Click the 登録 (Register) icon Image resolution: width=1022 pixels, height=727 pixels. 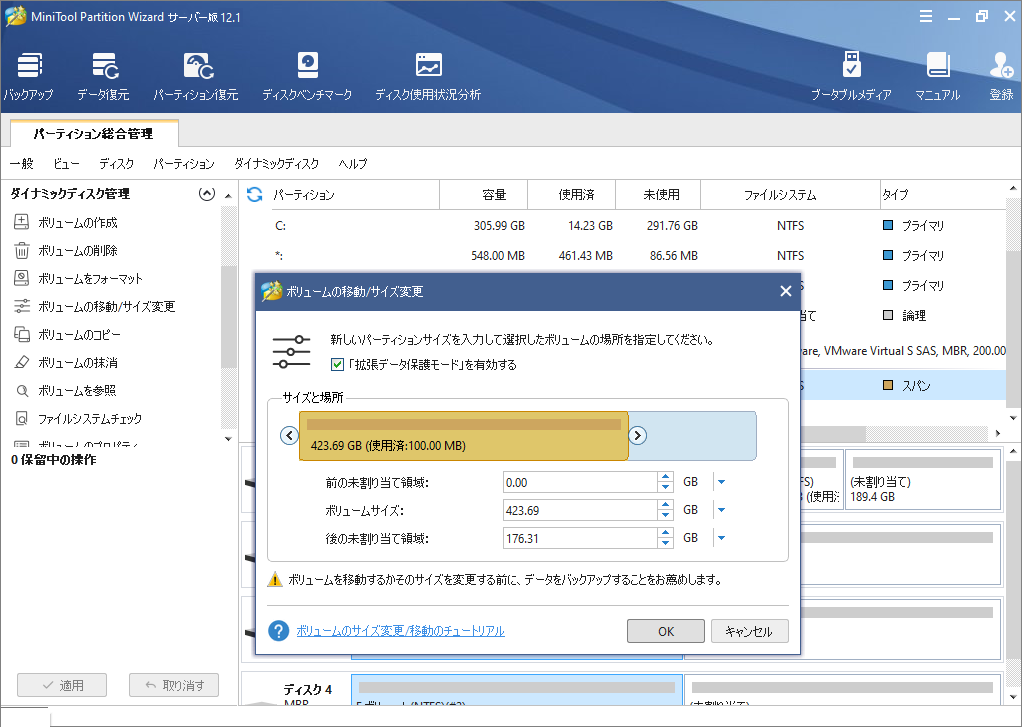(x=1001, y=77)
